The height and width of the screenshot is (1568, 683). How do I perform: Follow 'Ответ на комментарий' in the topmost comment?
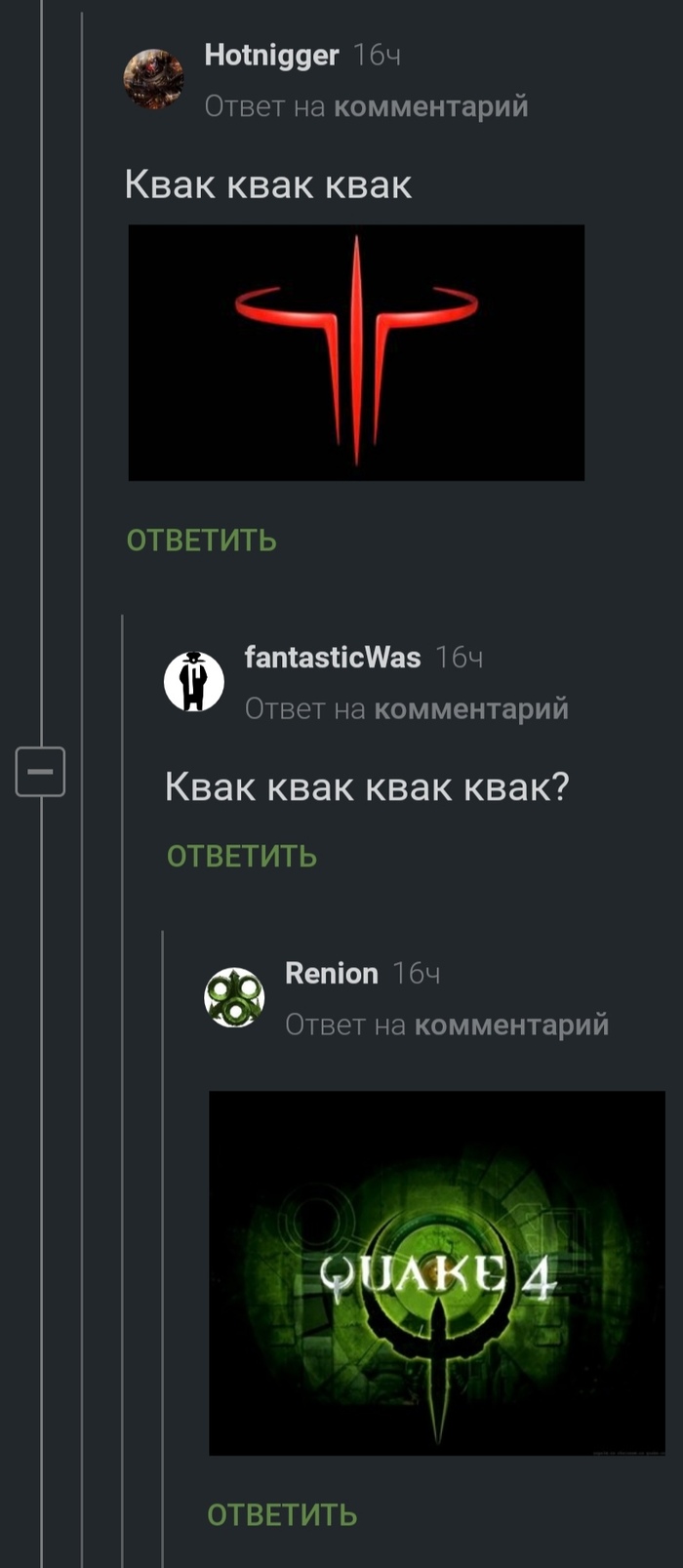coord(366,106)
